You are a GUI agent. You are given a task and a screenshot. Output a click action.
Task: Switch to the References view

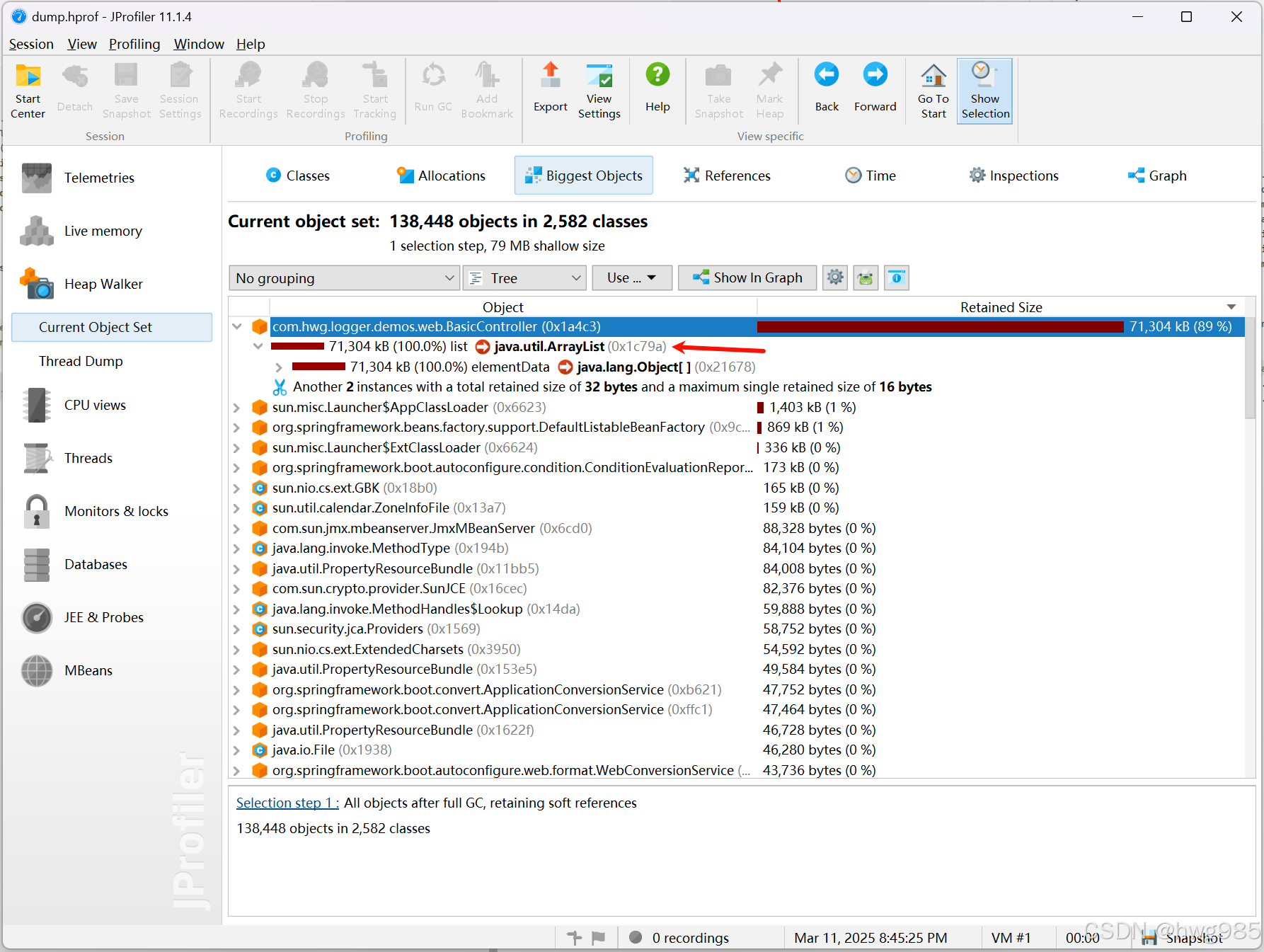coord(727,176)
